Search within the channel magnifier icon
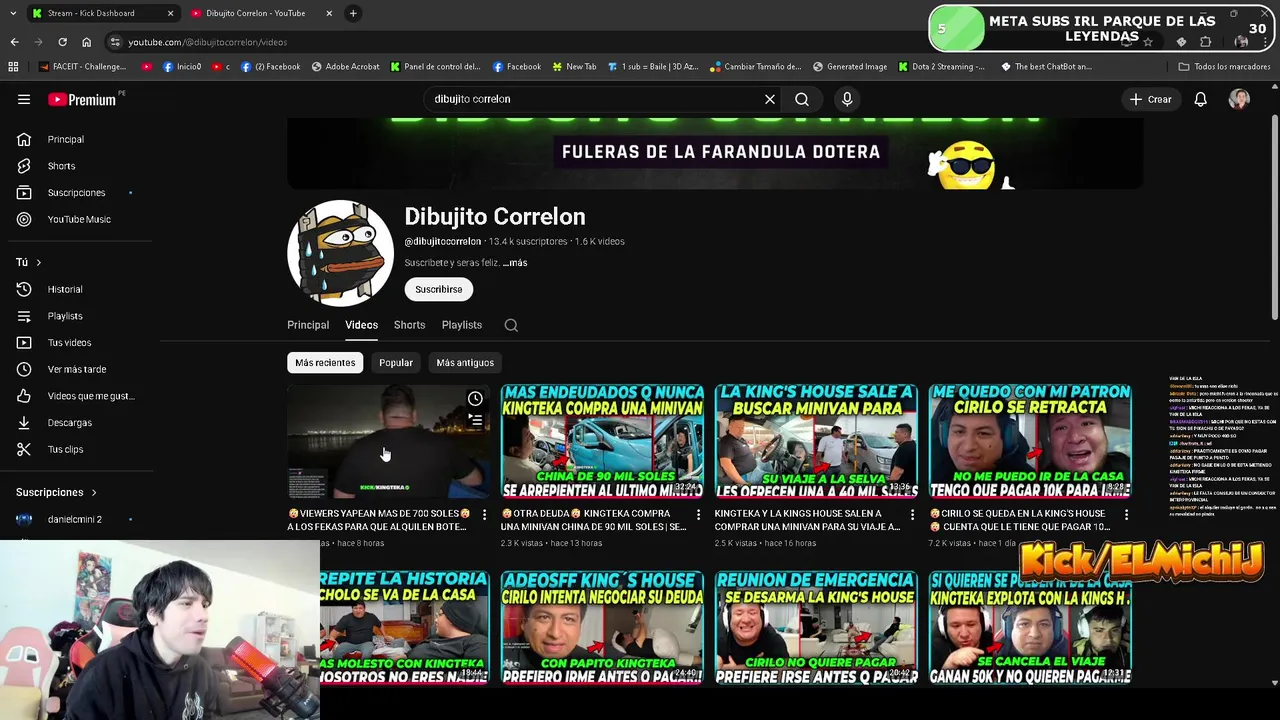The width and height of the screenshot is (1280, 720). (x=511, y=325)
